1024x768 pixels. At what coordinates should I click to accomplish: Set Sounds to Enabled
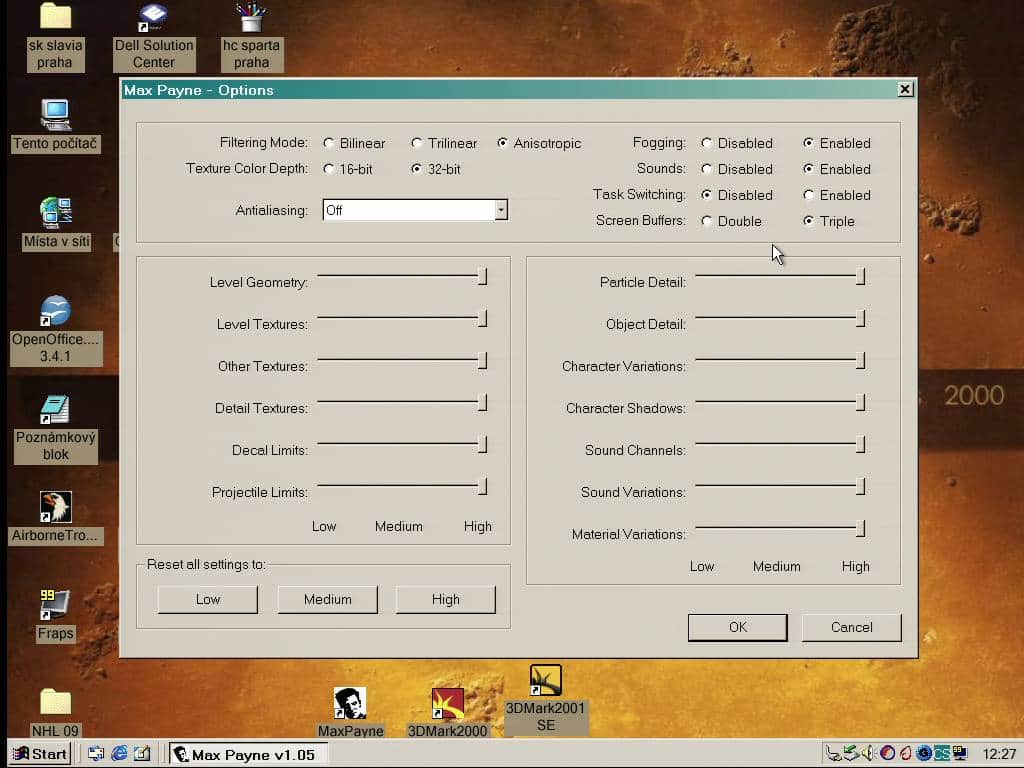[x=808, y=169]
